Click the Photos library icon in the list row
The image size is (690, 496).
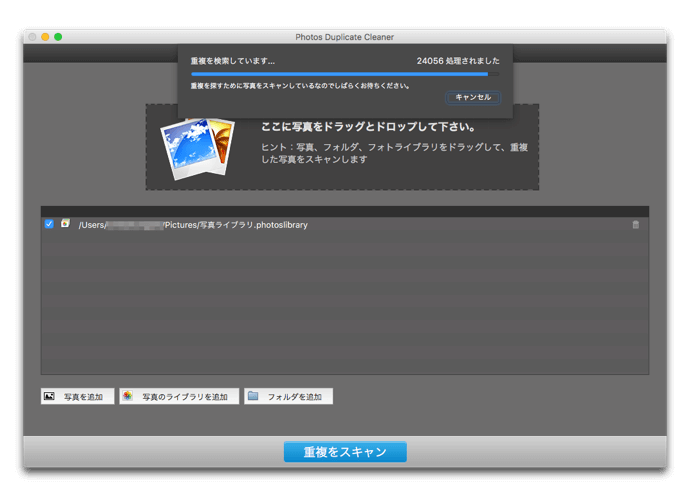(x=66, y=224)
